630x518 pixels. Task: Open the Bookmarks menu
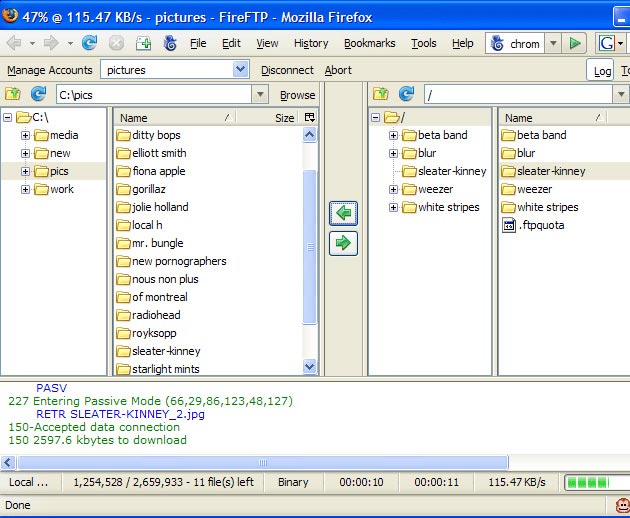click(x=370, y=43)
